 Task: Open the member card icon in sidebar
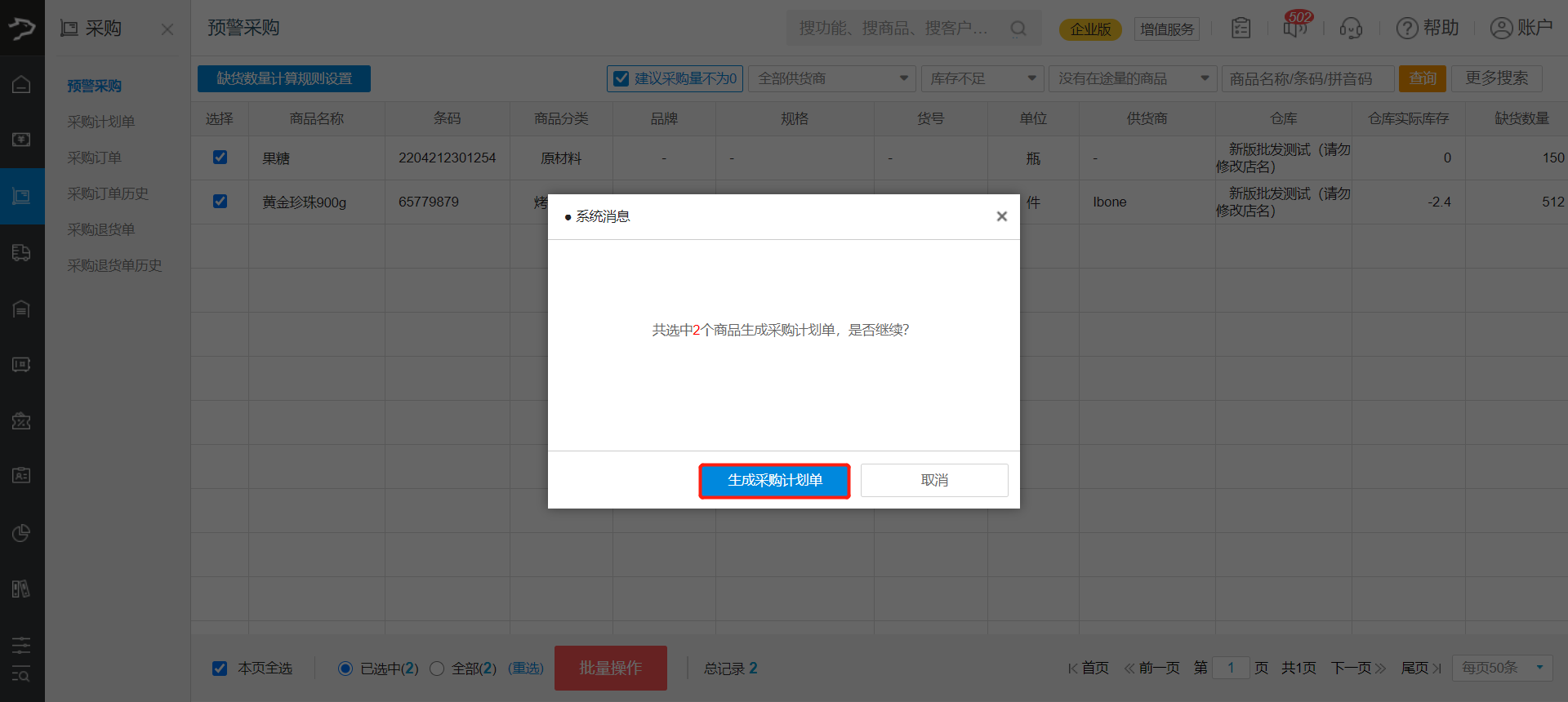point(22,476)
